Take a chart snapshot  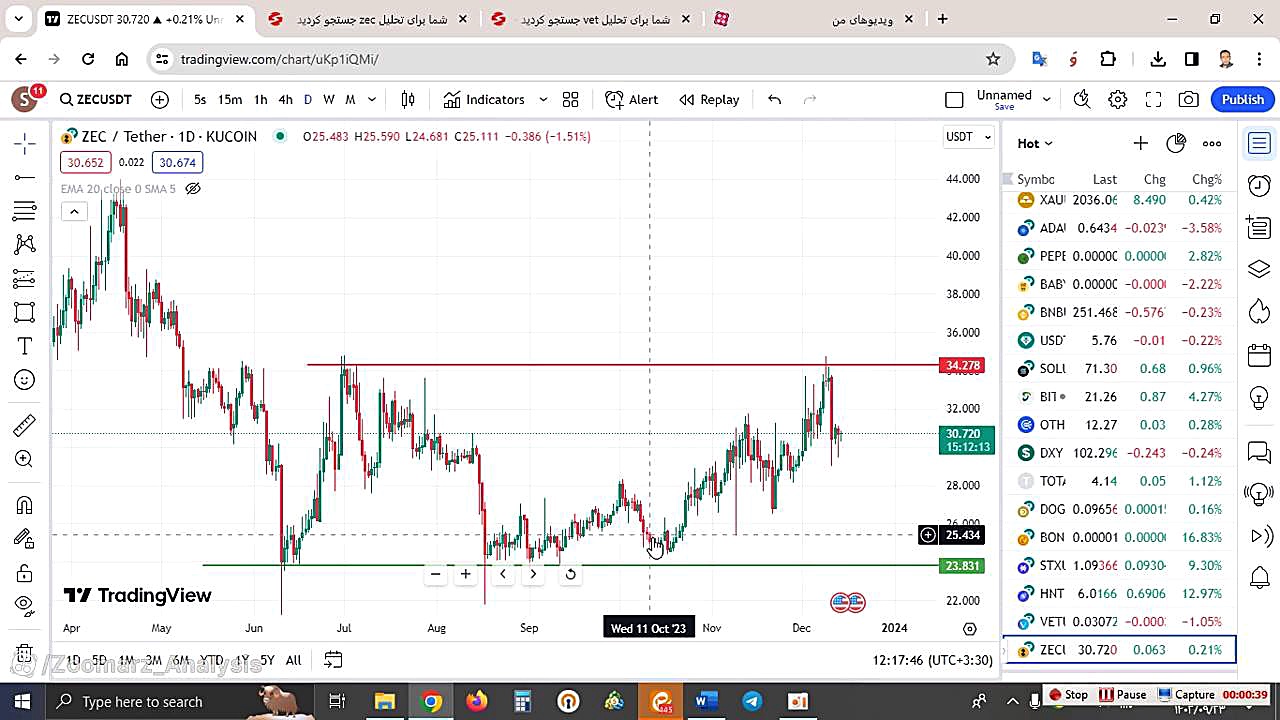(1189, 99)
